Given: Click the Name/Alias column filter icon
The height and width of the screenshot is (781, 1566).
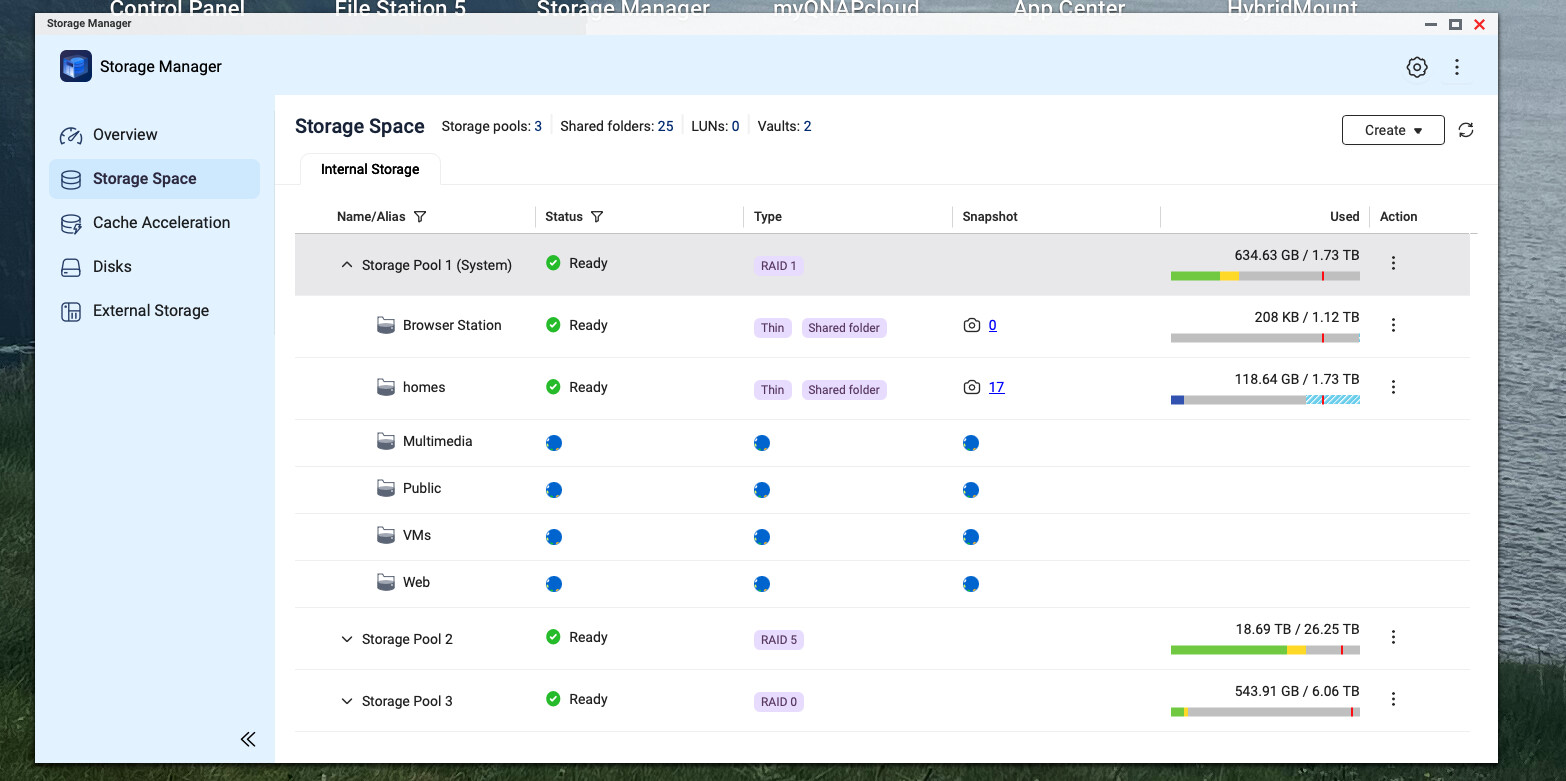Looking at the screenshot, I should (420, 217).
